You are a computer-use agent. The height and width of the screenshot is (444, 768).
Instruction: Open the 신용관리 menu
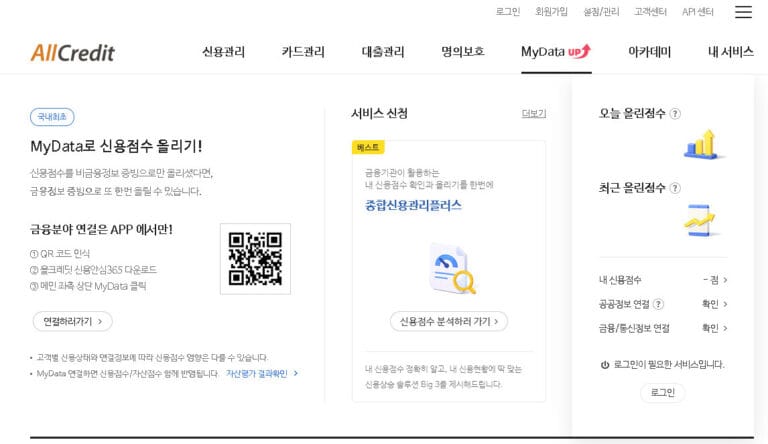(223, 51)
